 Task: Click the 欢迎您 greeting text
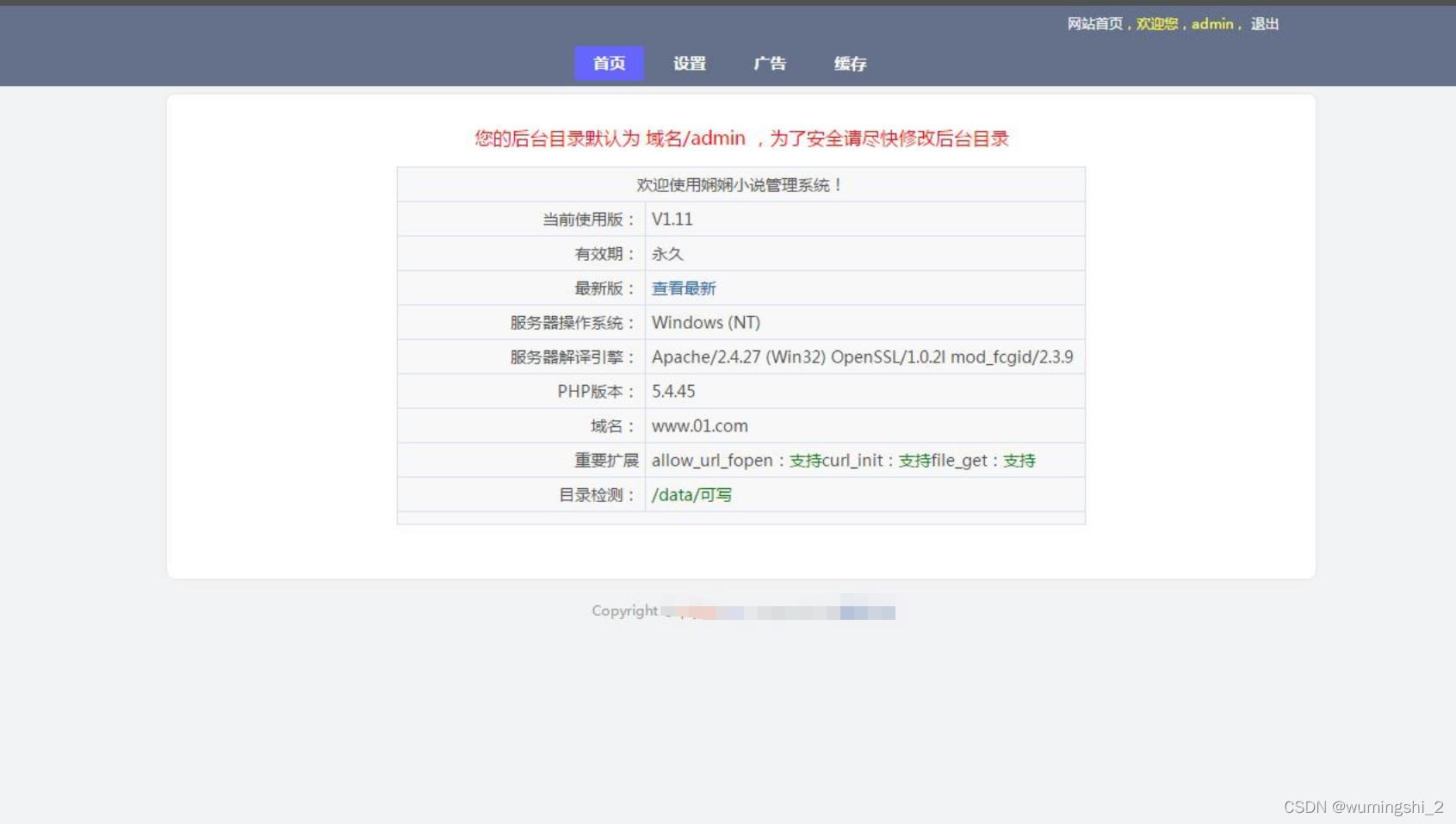click(x=1157, y=24)
